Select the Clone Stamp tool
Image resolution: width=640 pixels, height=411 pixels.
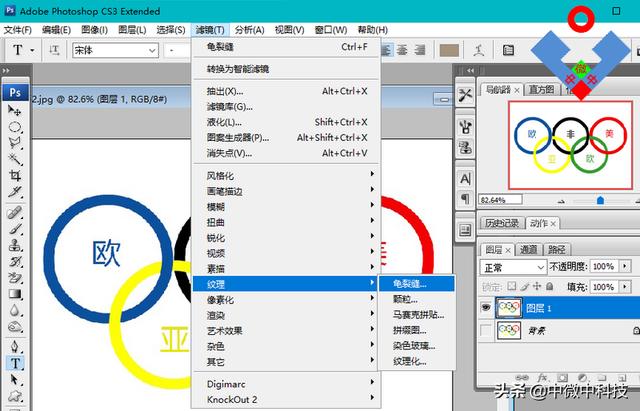pos(15,245)
